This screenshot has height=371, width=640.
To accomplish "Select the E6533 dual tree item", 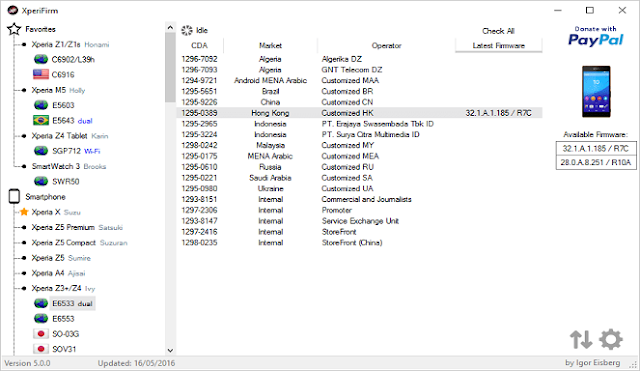I will coord(72,303).
